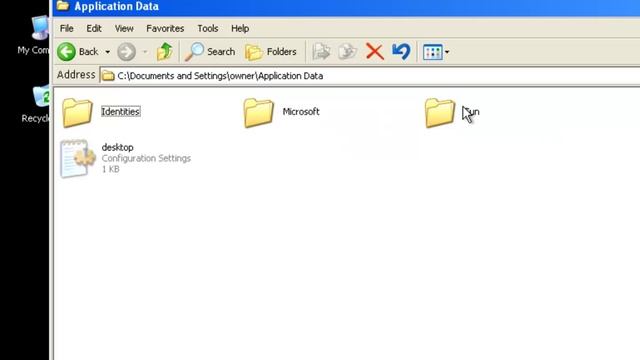Click the My Computer desktop icon
Viewport: 640px width, 360px height.
pos(40,27)
